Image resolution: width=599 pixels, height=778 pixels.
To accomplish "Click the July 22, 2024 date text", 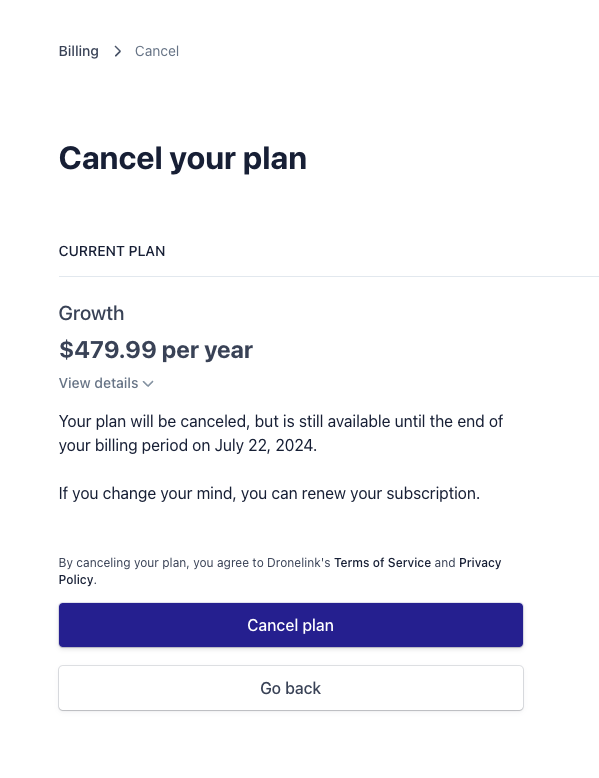I will coord(265,445).
